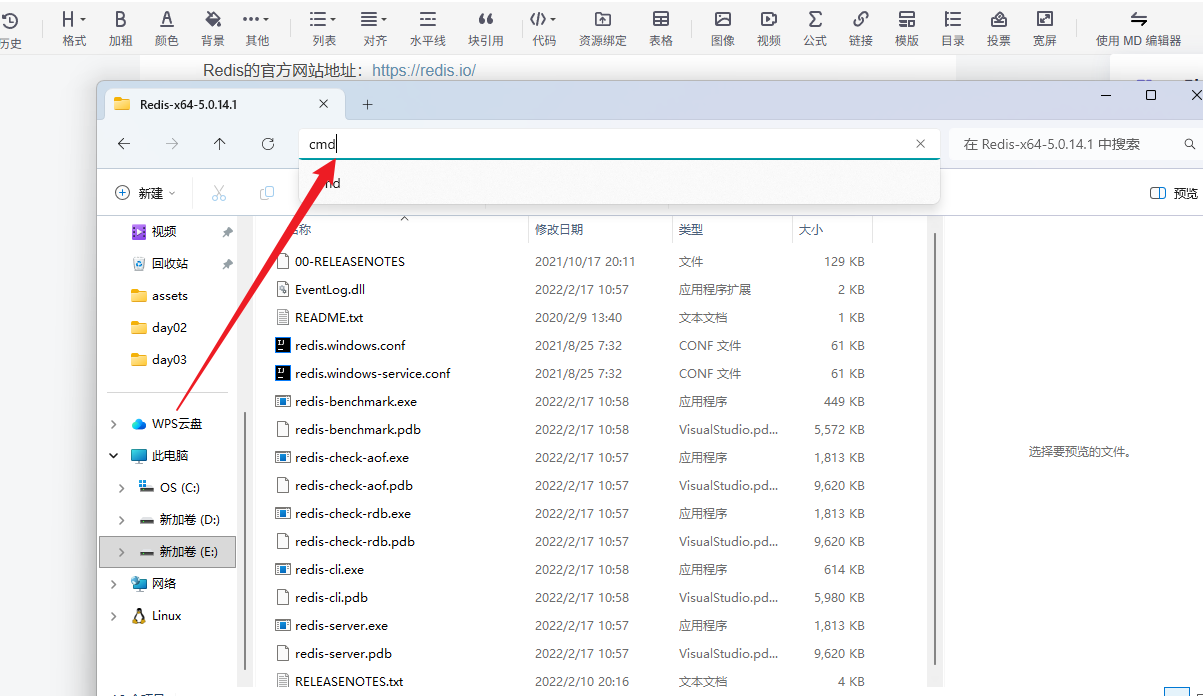The width and height of the screenshot is (1203, 696).
Task: Clear the address bar text
Action: tap(921, 144)
